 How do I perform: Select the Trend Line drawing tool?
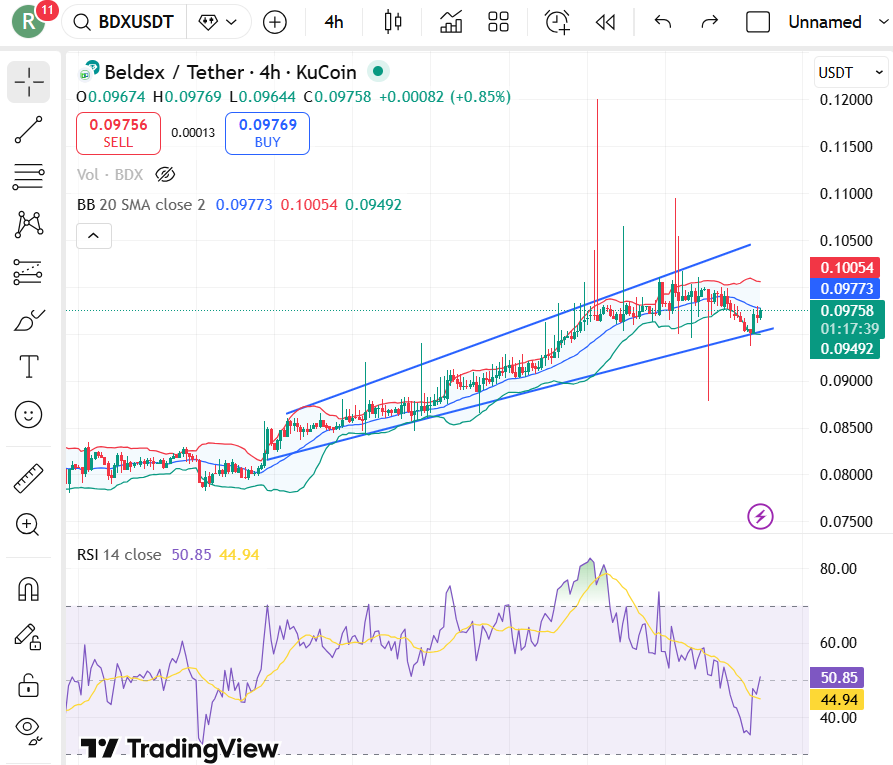pyautogui.click(x=28, y=130)
